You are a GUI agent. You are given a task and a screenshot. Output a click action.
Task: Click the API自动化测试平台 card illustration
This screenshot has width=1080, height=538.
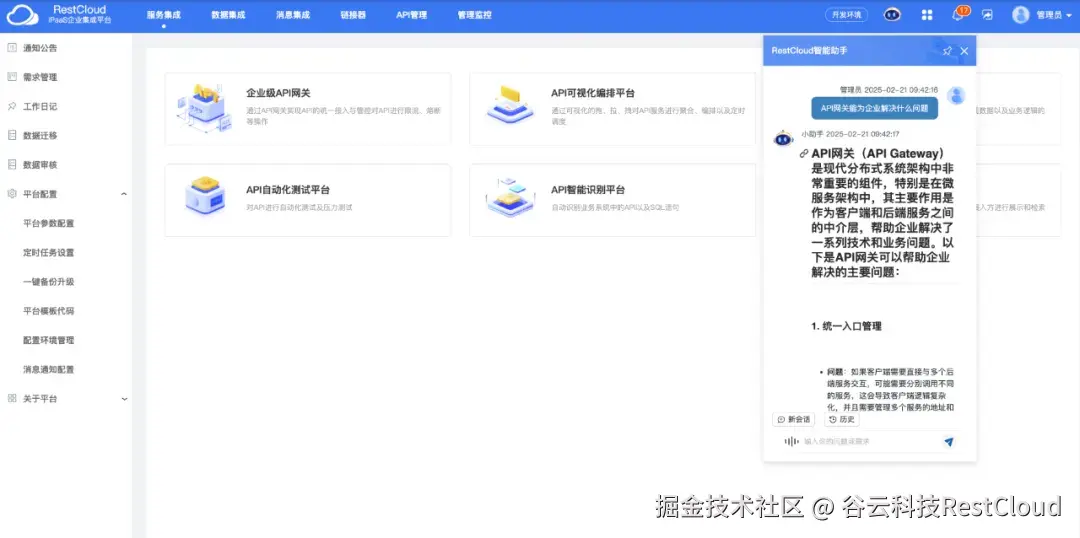click(x=205, y=196)
